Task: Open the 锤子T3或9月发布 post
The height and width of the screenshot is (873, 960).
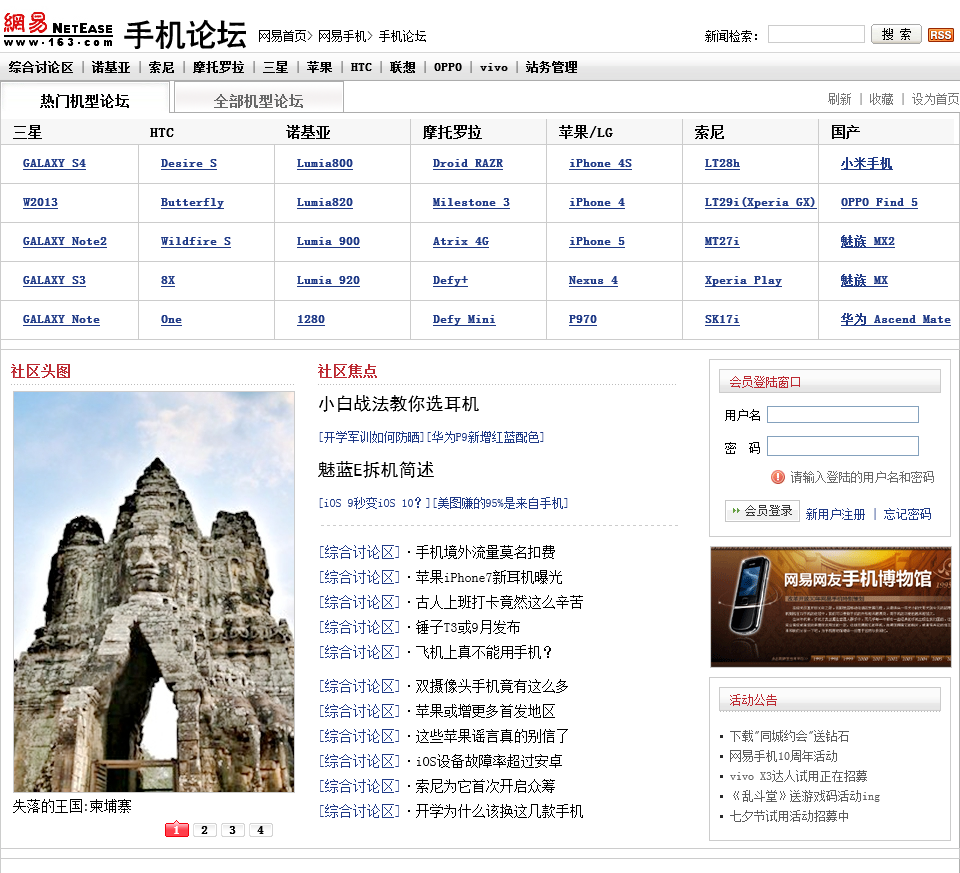Action: (468, 628)
